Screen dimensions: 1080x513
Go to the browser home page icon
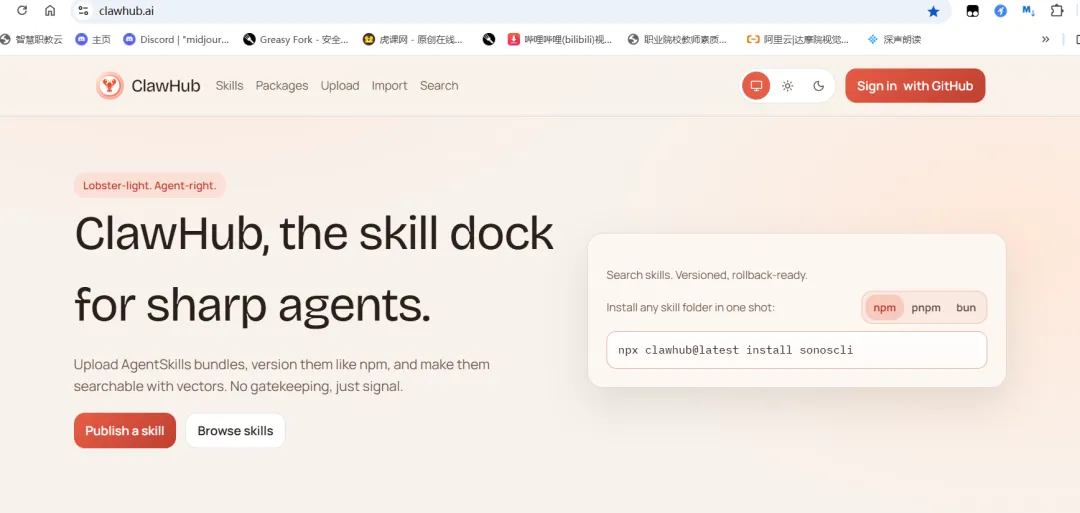point(50,10)
